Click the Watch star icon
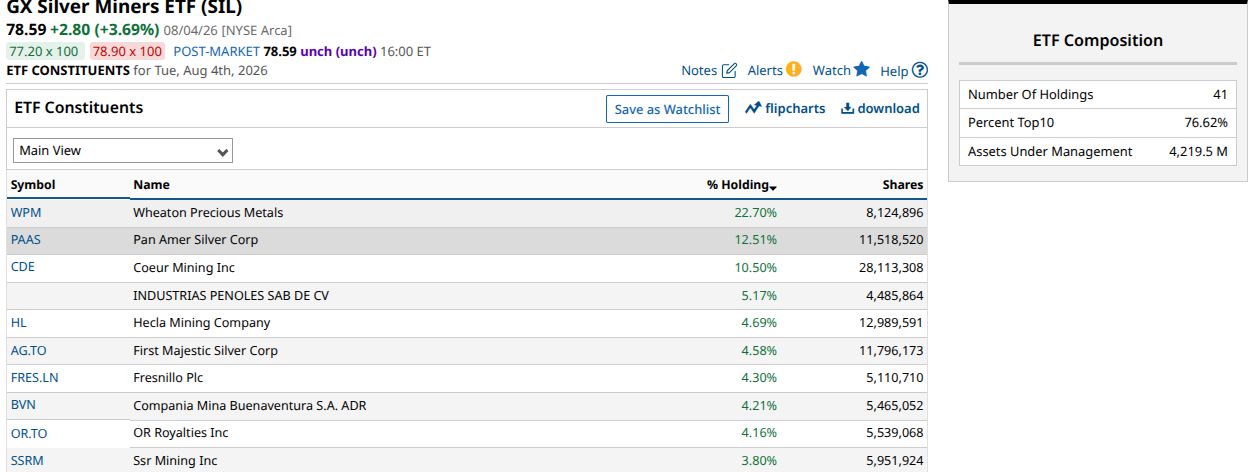1255x472 pixels. pyautogui.click(x=862, y=69)
